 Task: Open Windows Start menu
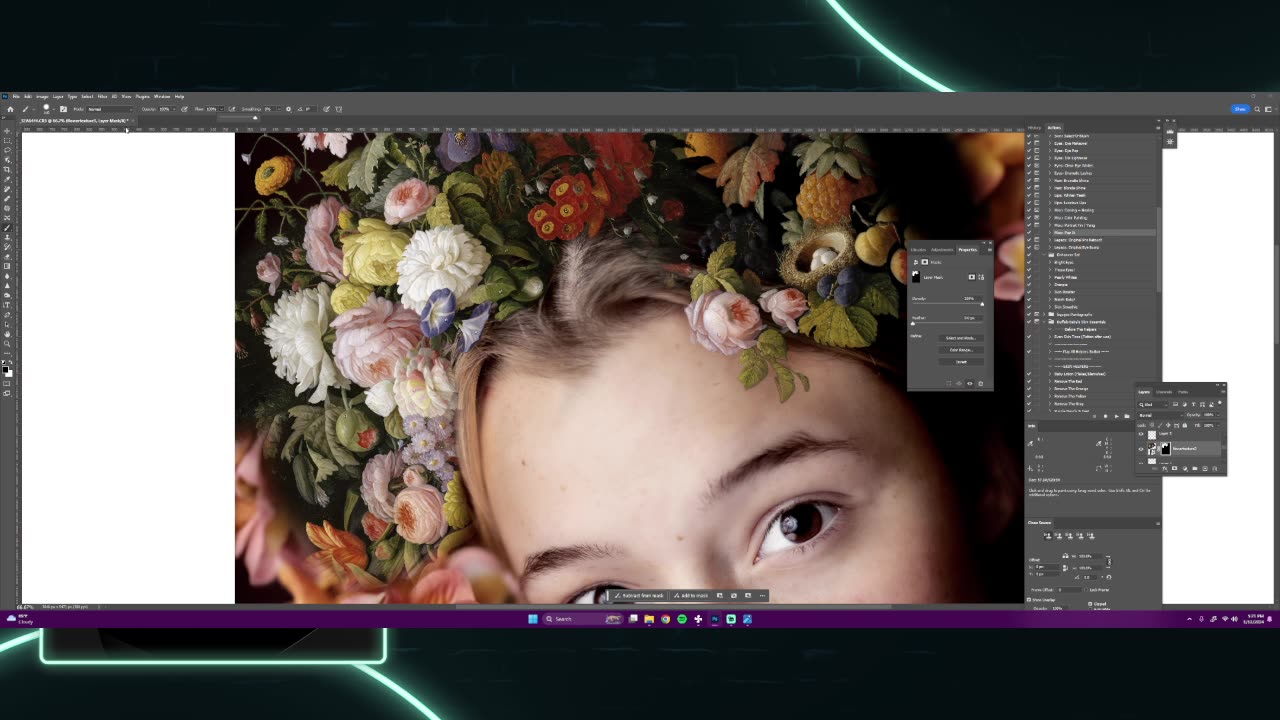(x=532, y=619)
